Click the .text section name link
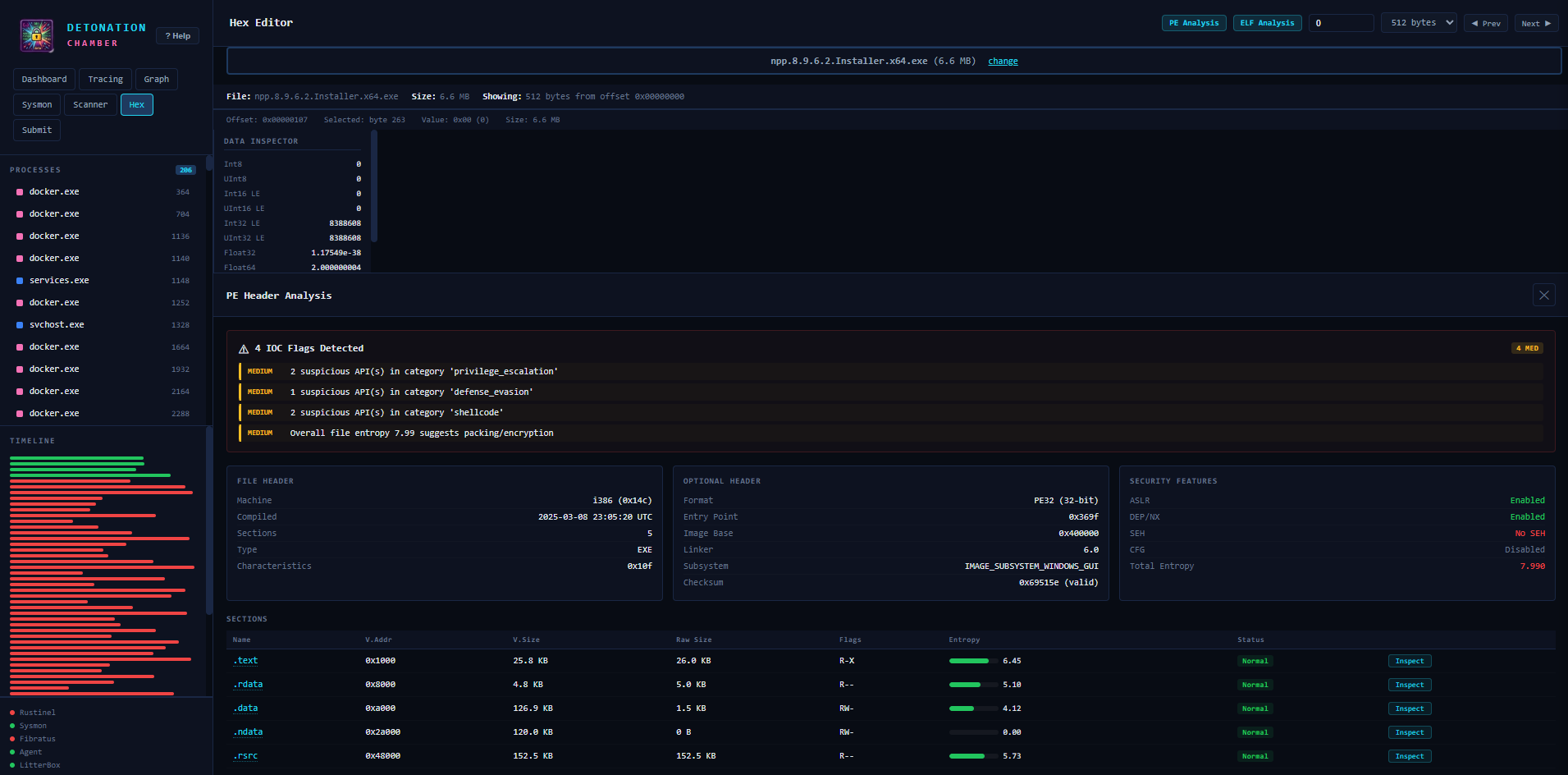The width and height of the screenshot is (1568, 775). [245, 661]
